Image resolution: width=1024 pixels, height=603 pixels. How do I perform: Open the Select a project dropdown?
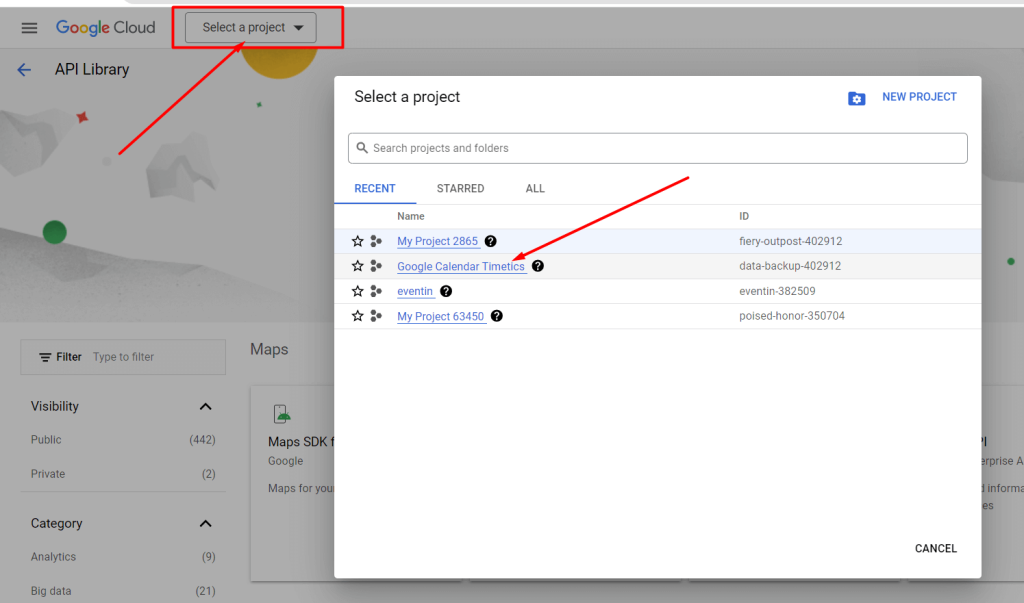coord(251,27)
